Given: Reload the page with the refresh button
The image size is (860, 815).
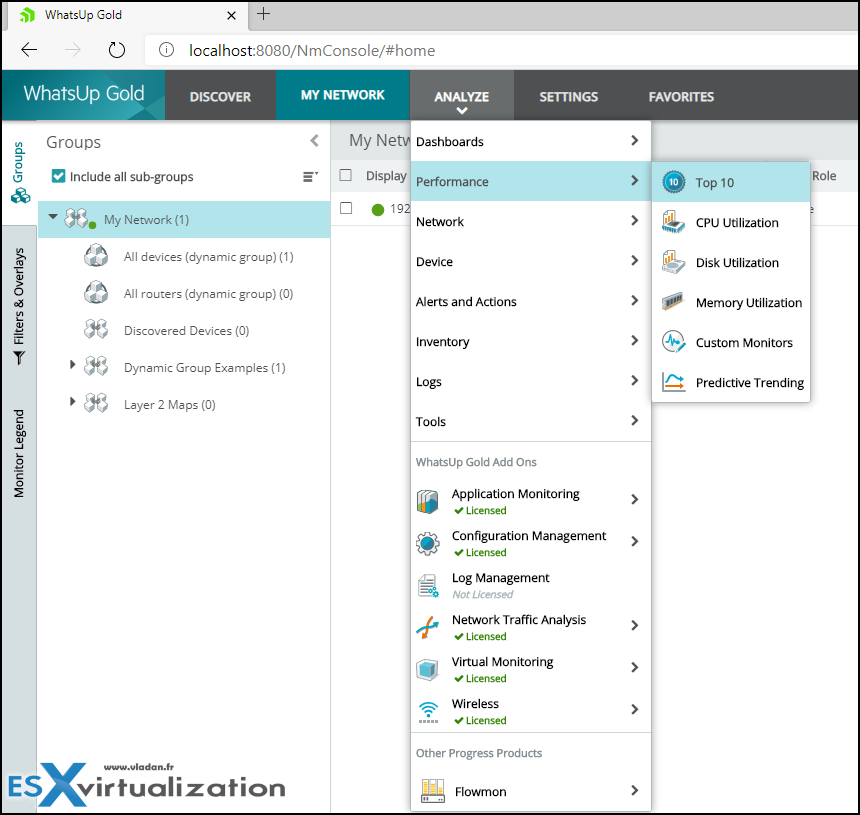Looking at the screenshot, I should [x=116, y=50].
